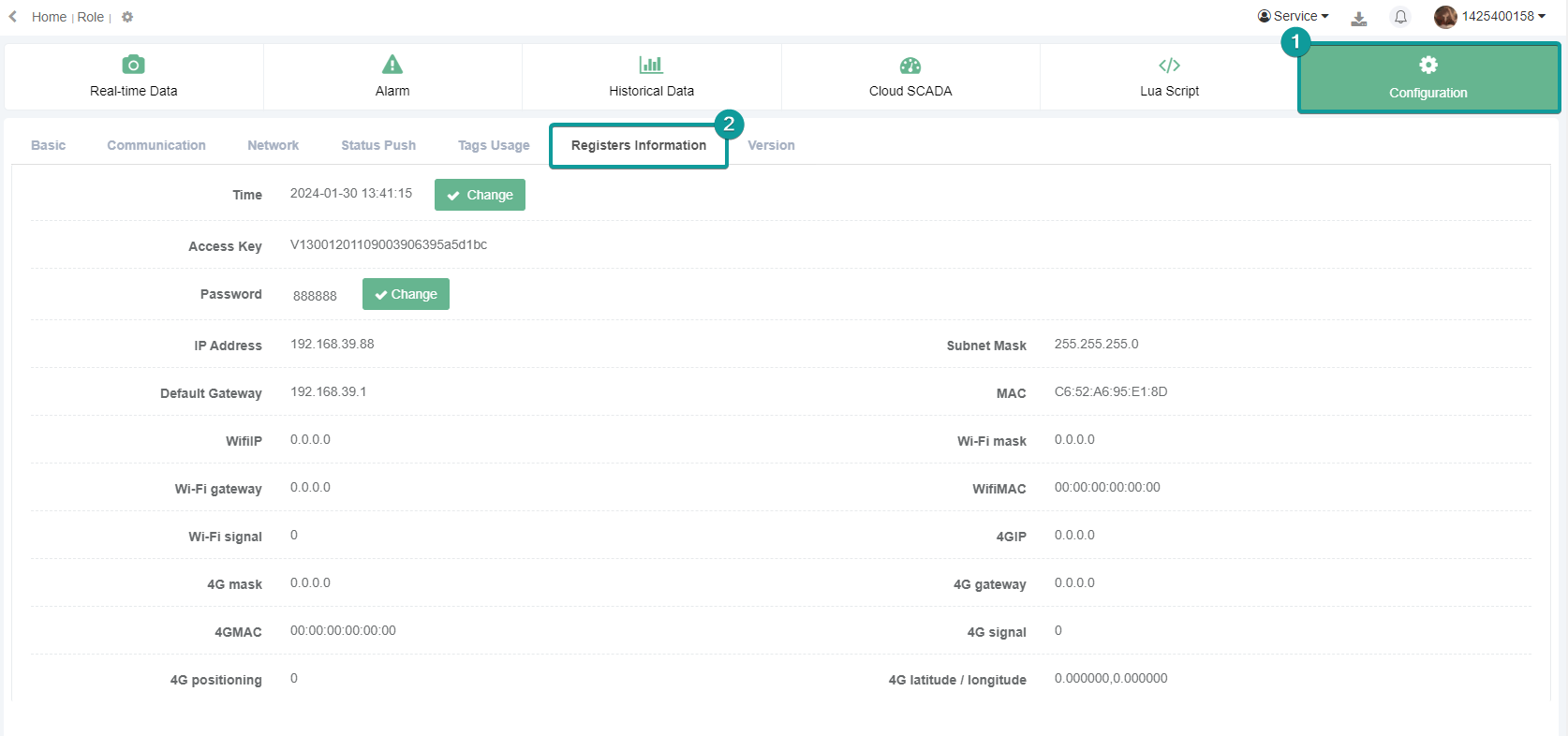
Task: Click the WifiMAC value 00:00:00:00:00:00
Action: point(1107,487)
